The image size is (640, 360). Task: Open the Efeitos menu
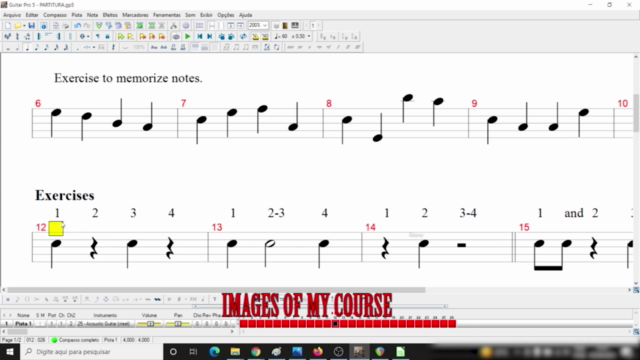tap(110, 15)
